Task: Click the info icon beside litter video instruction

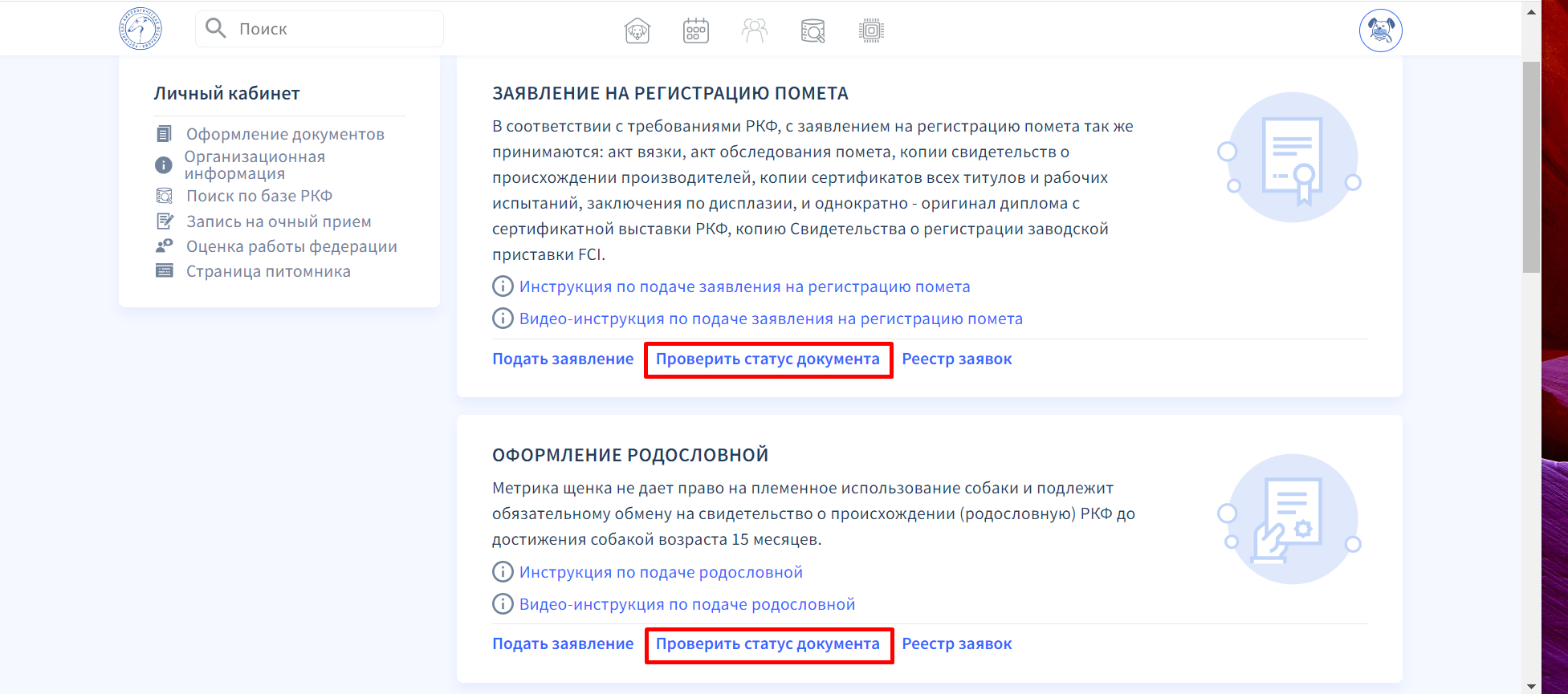Action: pos(503,319)
